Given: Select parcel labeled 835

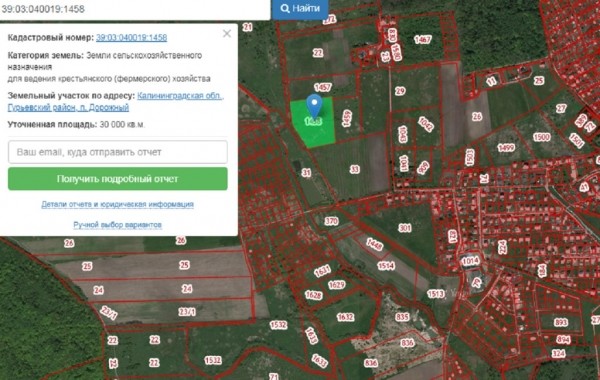Looking at the screenshot, I should point(402,317).
